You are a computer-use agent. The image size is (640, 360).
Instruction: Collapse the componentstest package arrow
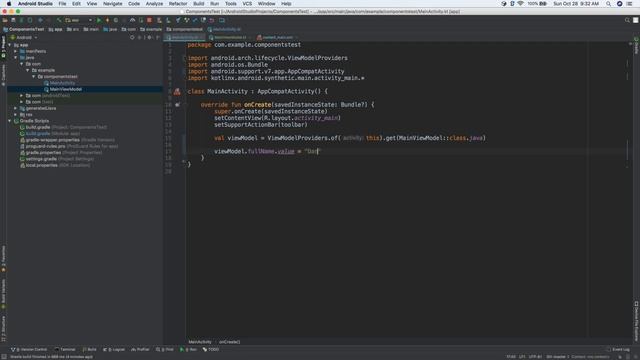click(34, 77)
